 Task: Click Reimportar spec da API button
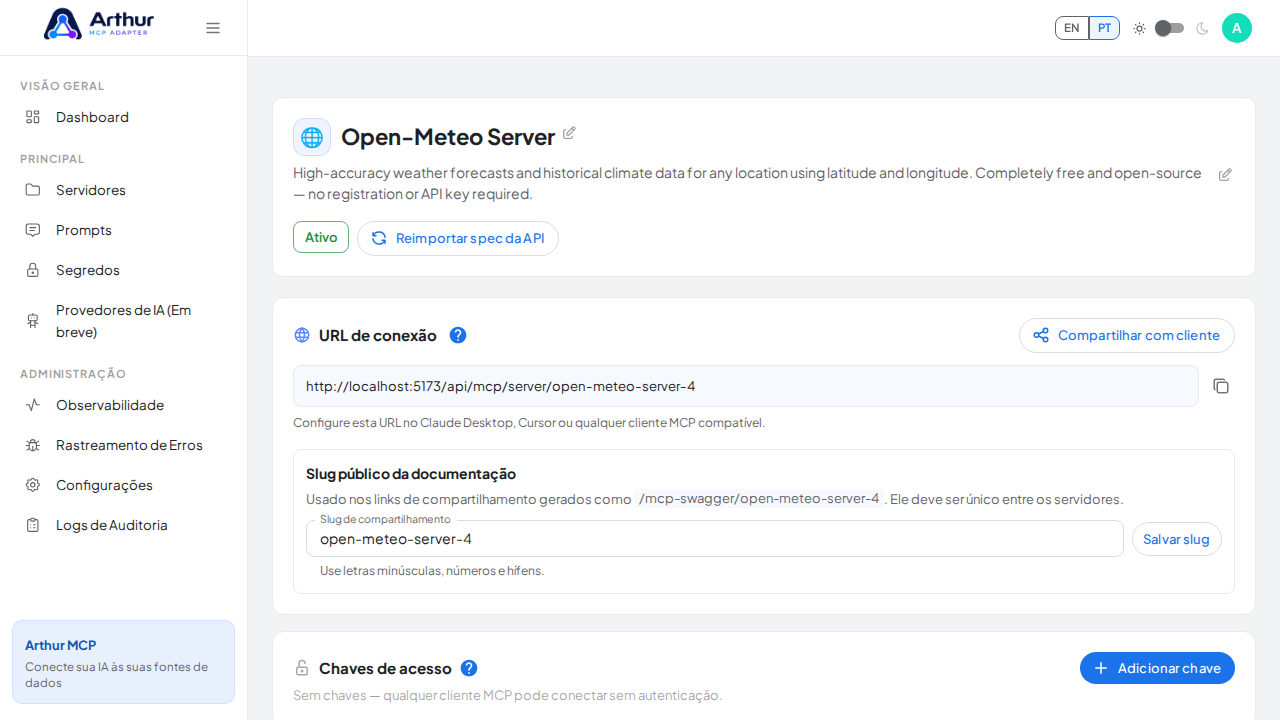coord(458,238)
